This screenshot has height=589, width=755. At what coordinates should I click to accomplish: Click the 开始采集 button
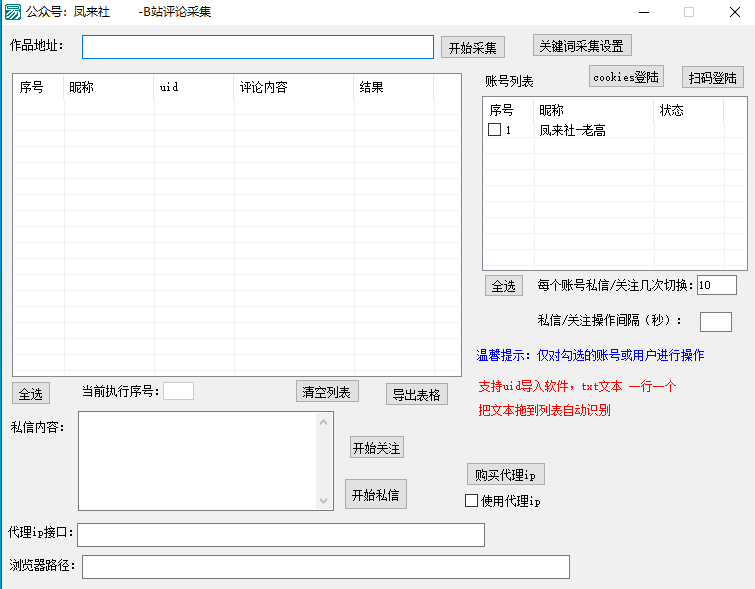coord(473,47)
